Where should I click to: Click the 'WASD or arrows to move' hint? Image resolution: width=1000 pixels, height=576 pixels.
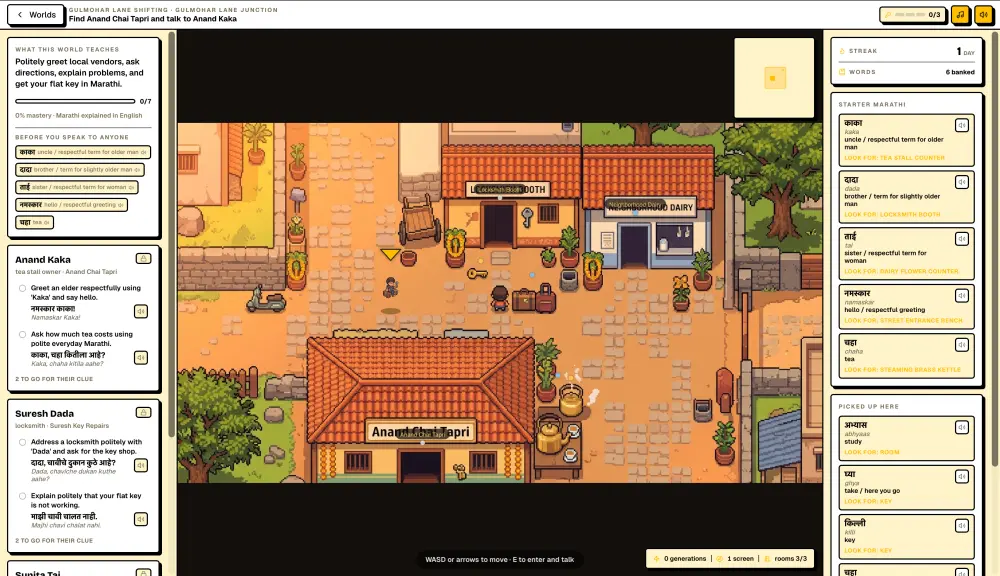tap(499, 559)
